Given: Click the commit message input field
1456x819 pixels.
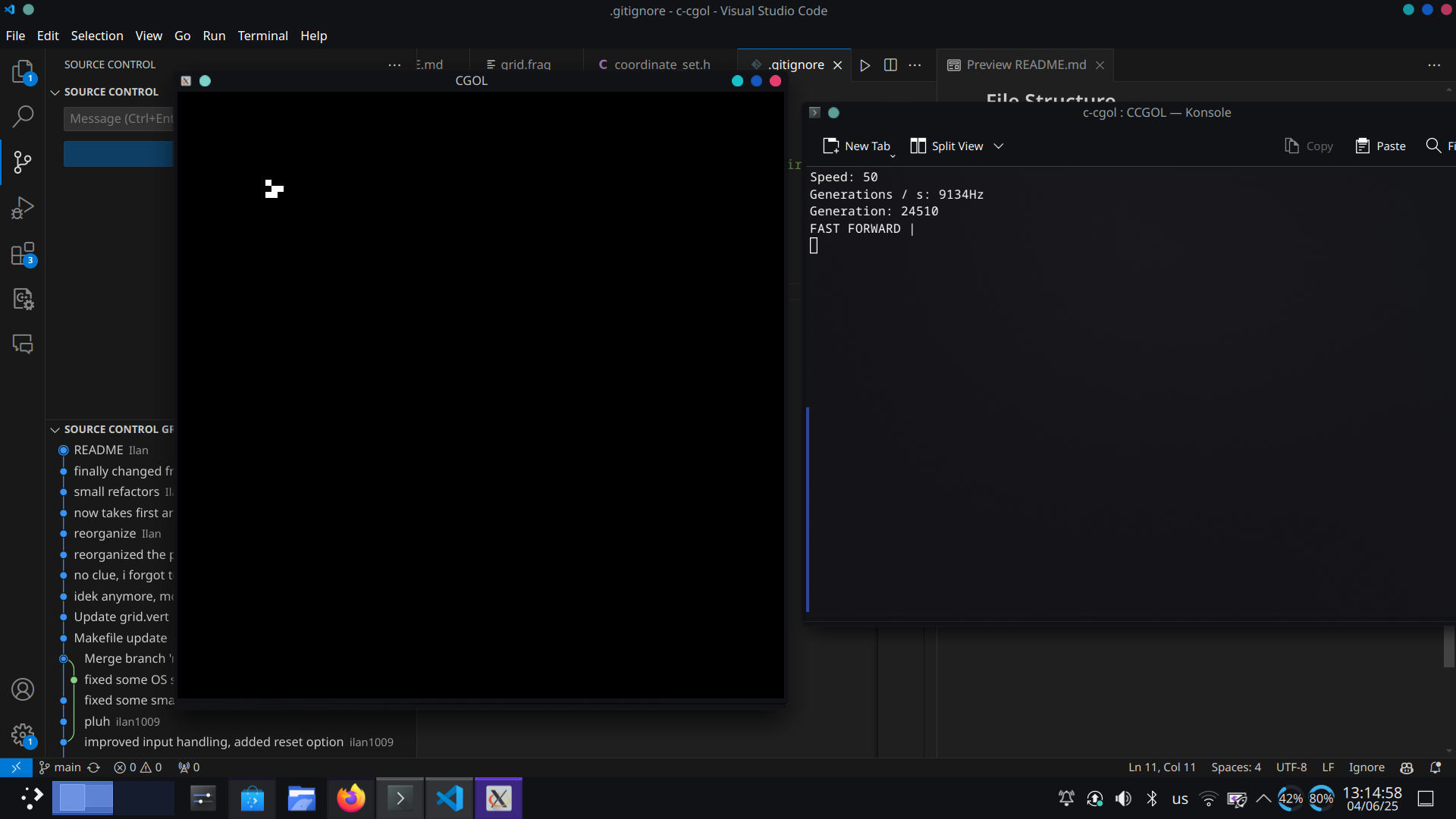Looking at the screenshot, I should [120, 118].
